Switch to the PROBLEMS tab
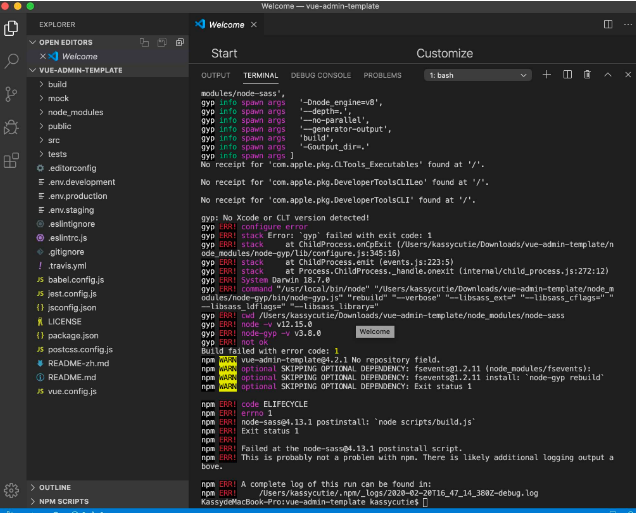This screenshot has width=636, height=513. coord(382,75)
